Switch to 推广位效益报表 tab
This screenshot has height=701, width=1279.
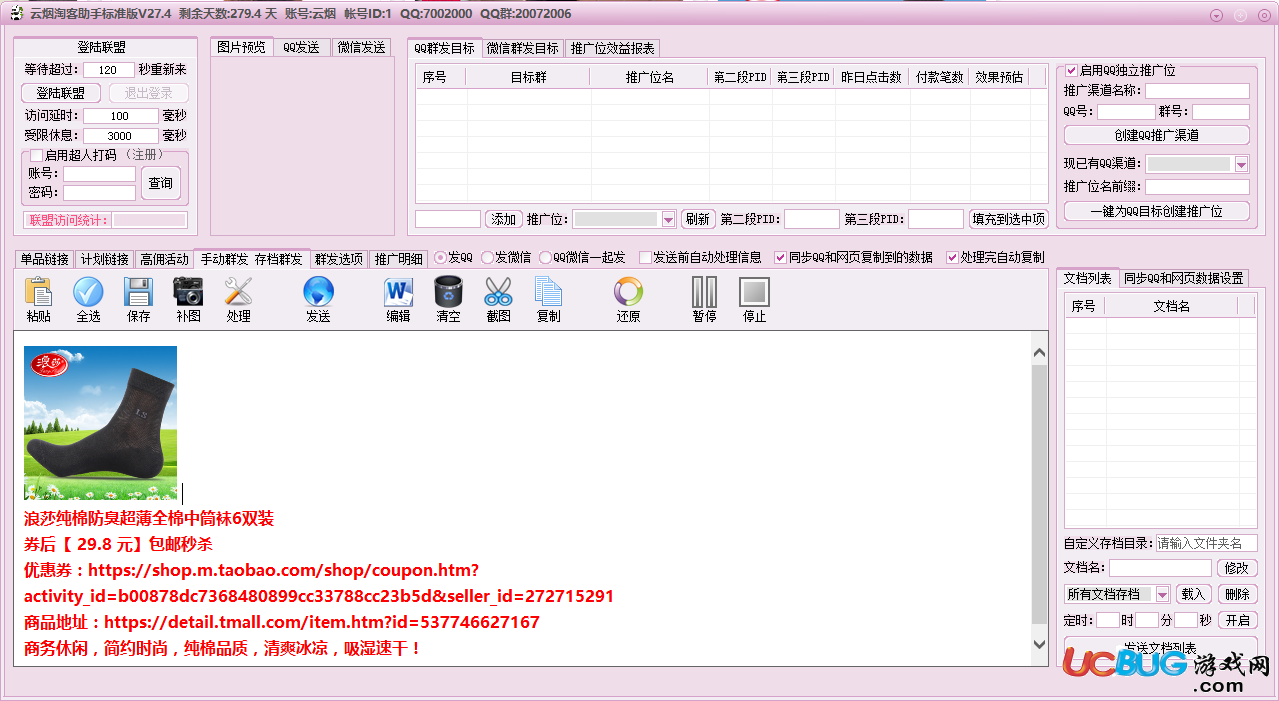612,48
